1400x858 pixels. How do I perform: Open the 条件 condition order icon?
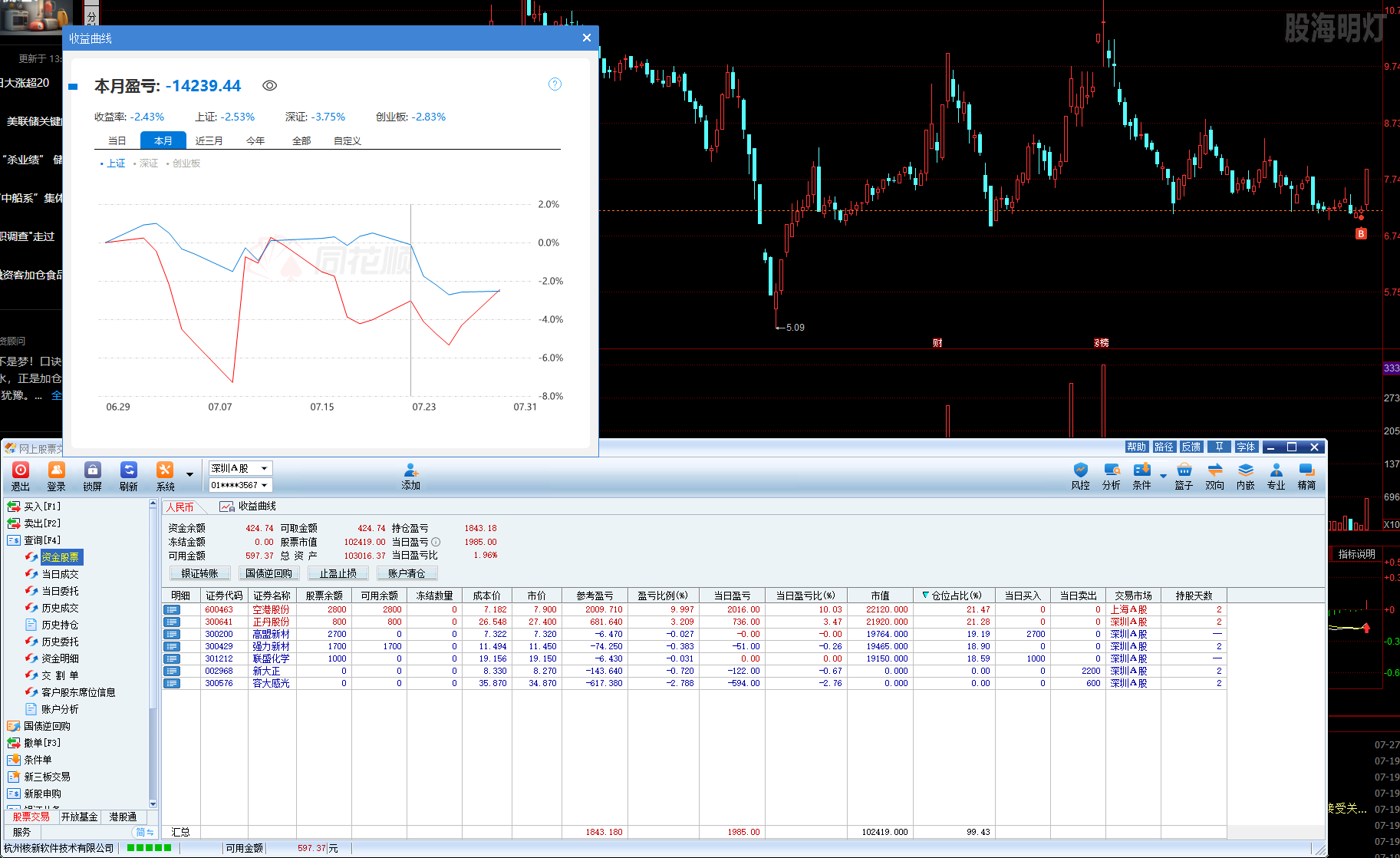click(x=1142, y=477)
